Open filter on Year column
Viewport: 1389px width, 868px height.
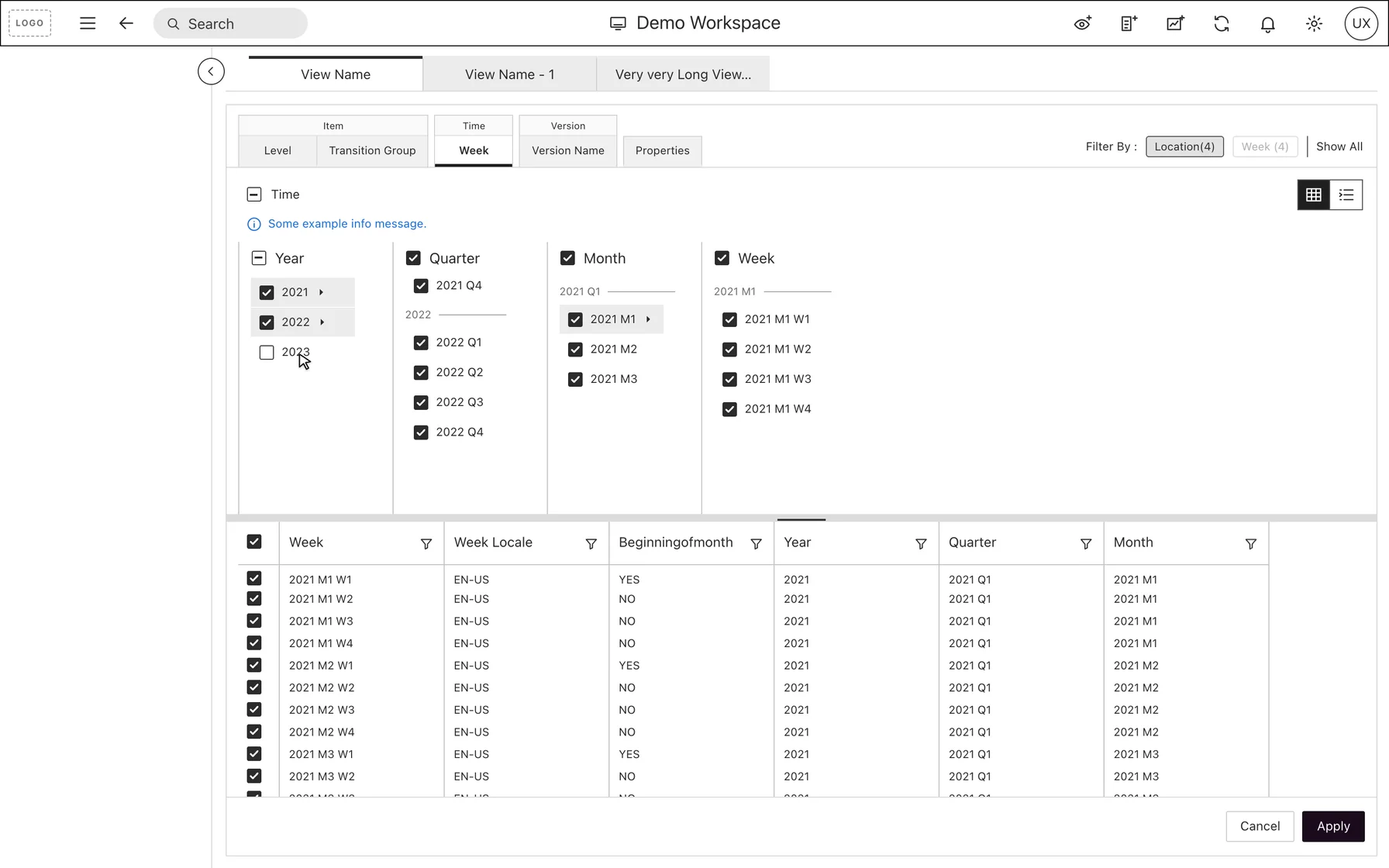[x=921, y=544]
